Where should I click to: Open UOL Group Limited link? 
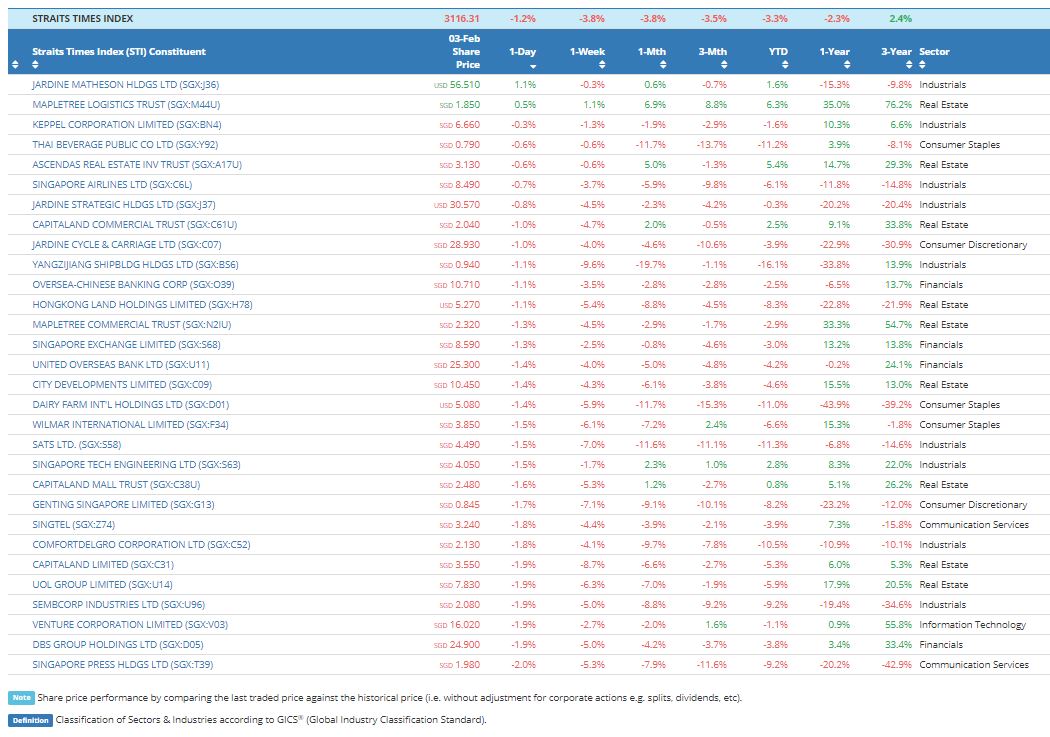102,585
